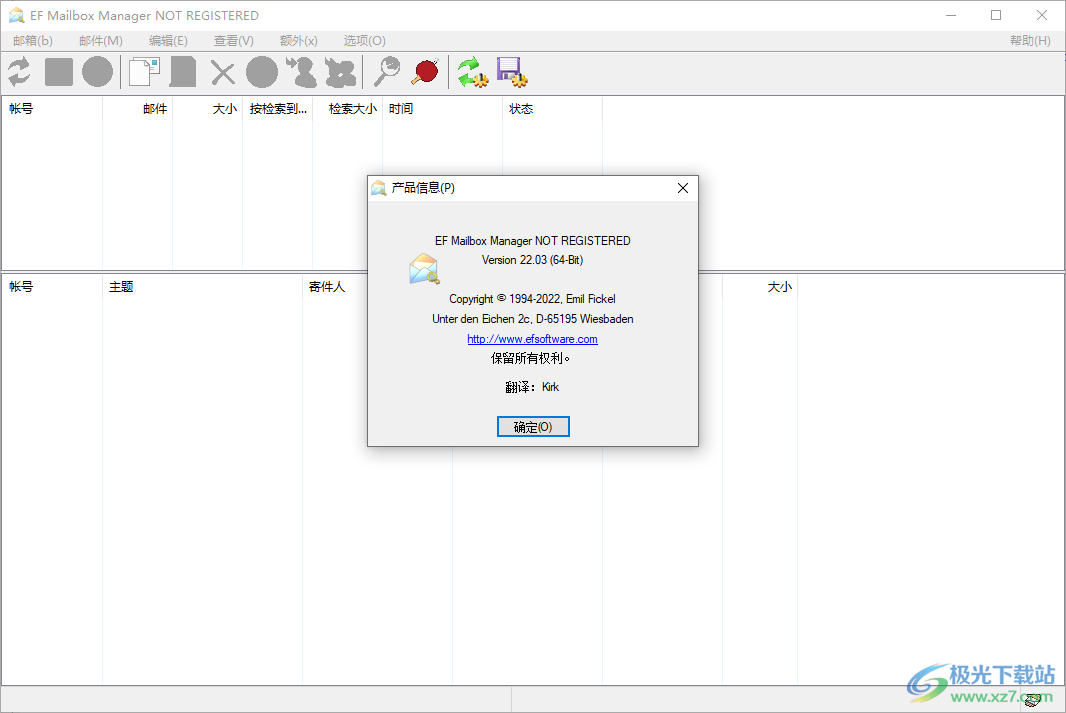Maximize the EF Mailbox Manager window

[x=996, y=15]
